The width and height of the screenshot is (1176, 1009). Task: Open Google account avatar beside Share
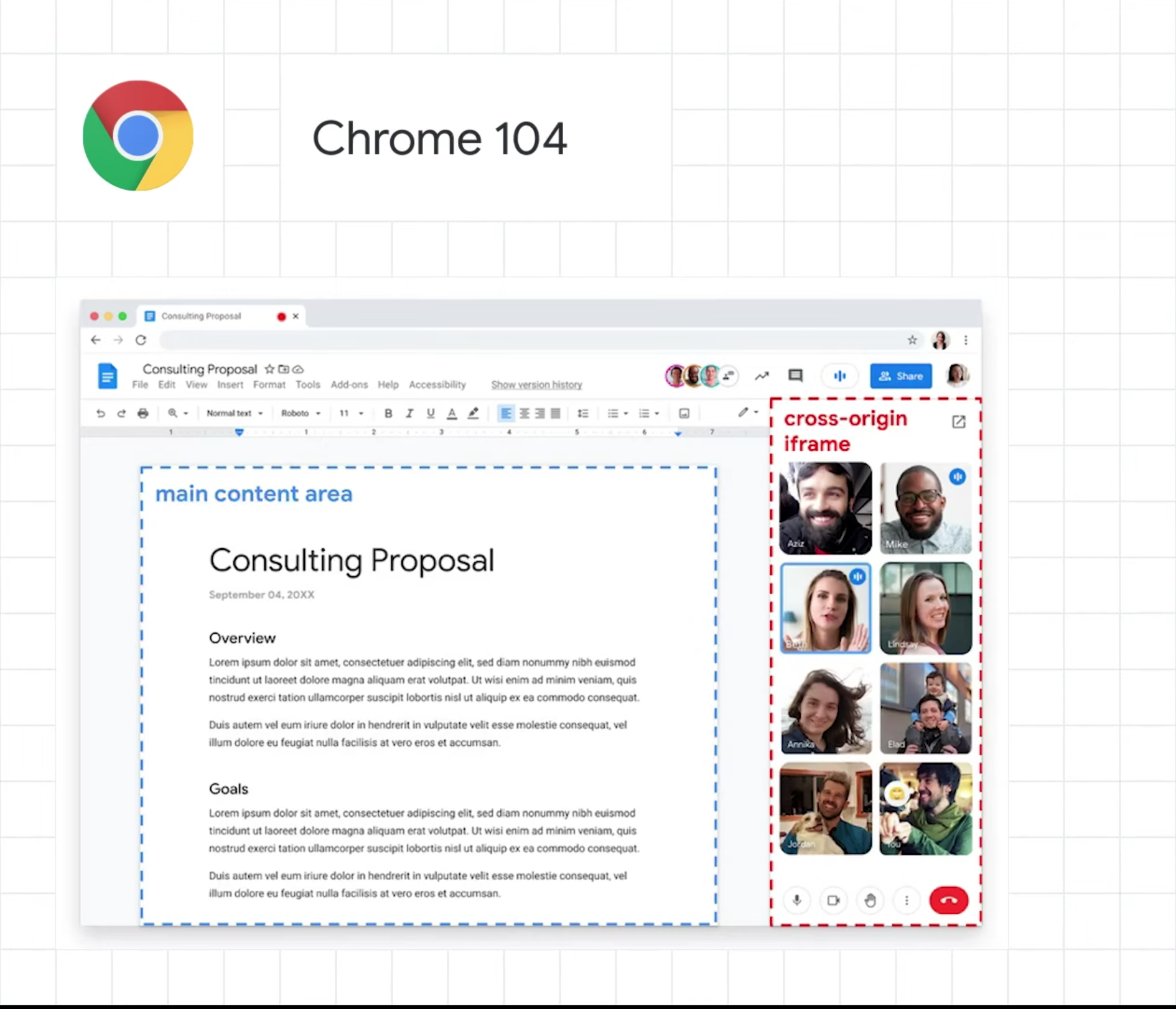pyautogui.click(x=957, y=376)
